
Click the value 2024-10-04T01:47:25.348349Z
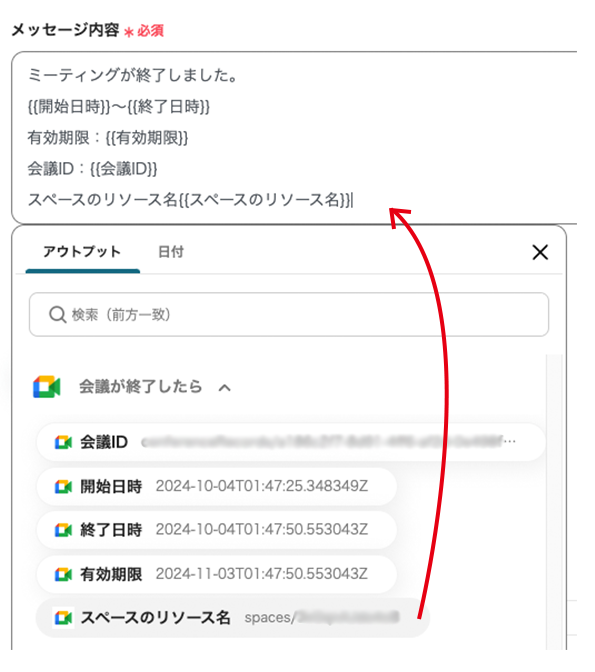coord(261,486)
